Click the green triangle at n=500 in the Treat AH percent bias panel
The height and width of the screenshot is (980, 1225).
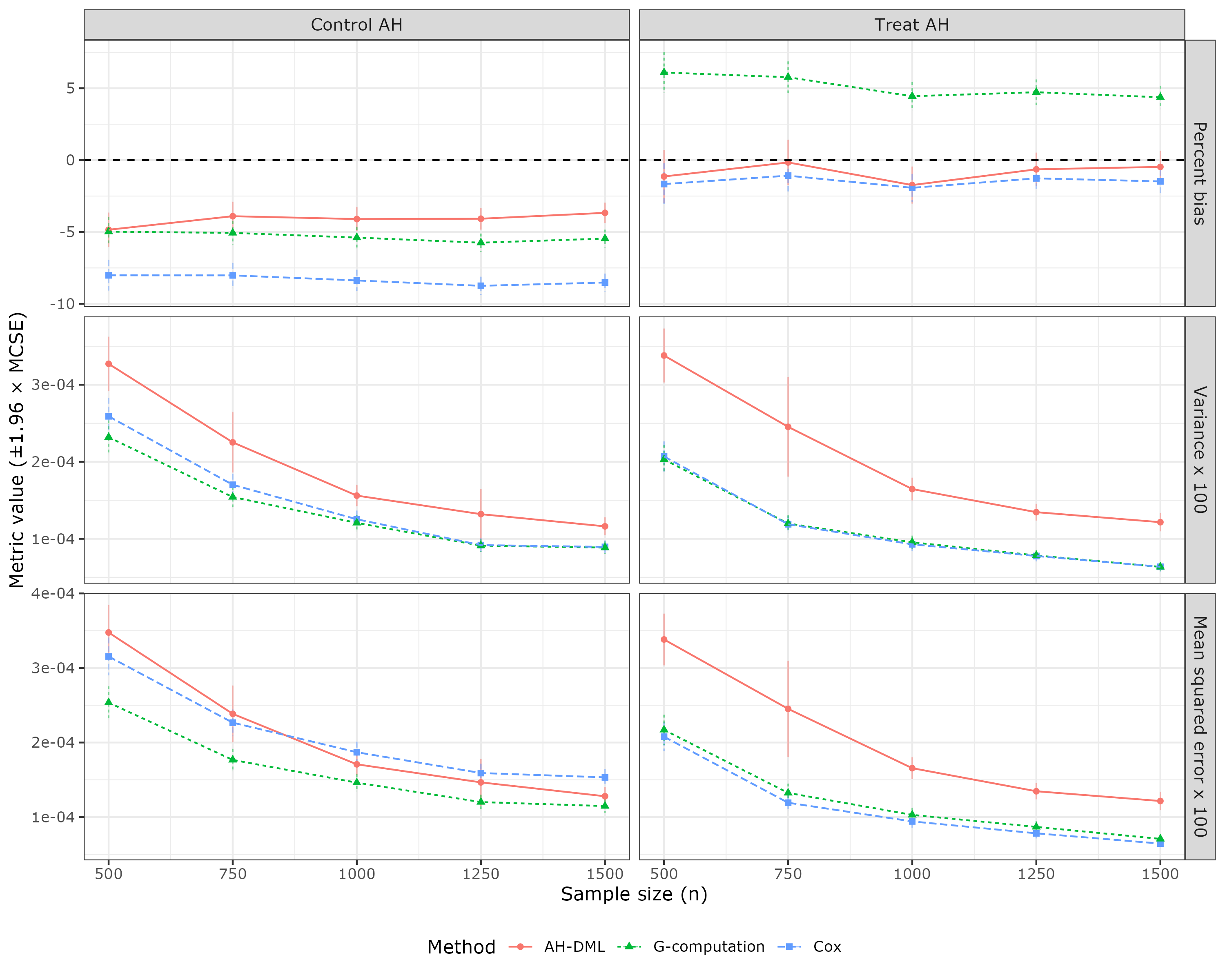664,72
